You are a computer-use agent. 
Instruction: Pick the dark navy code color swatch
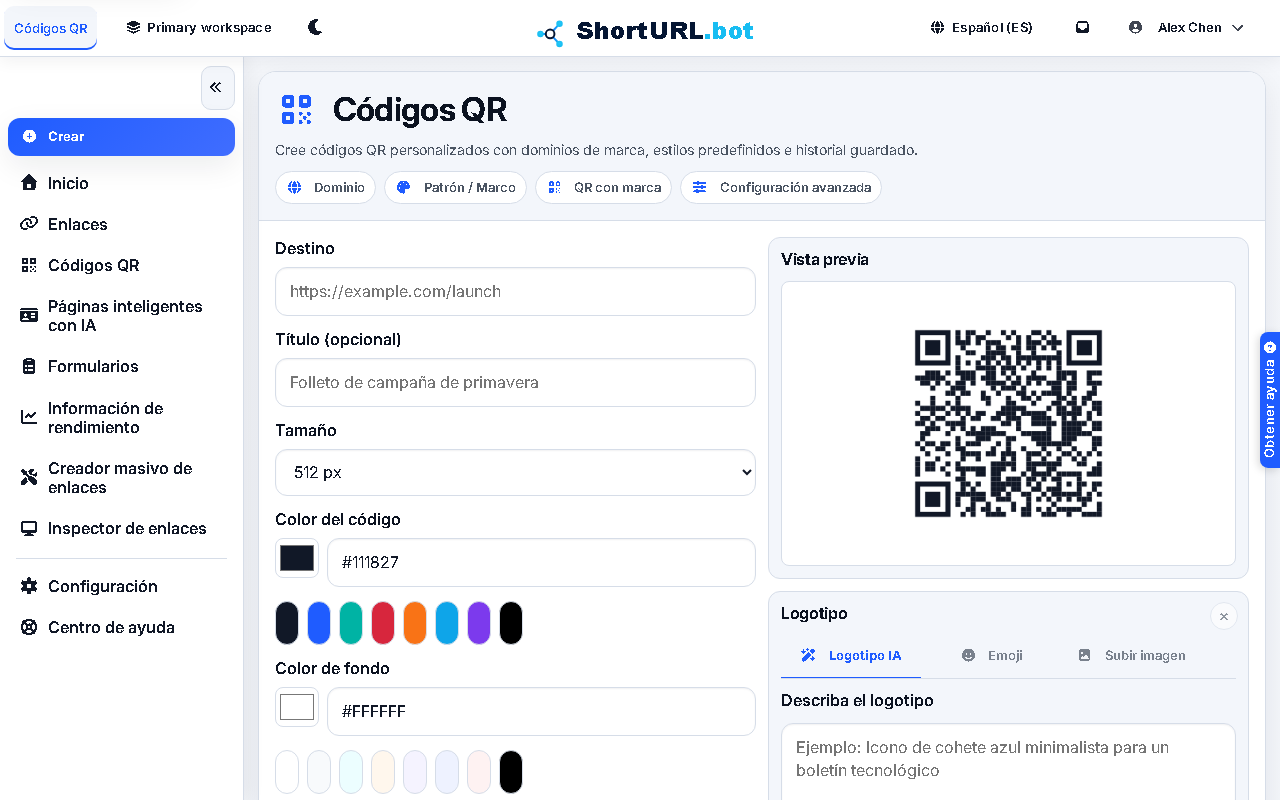click(x=287, y=623)
